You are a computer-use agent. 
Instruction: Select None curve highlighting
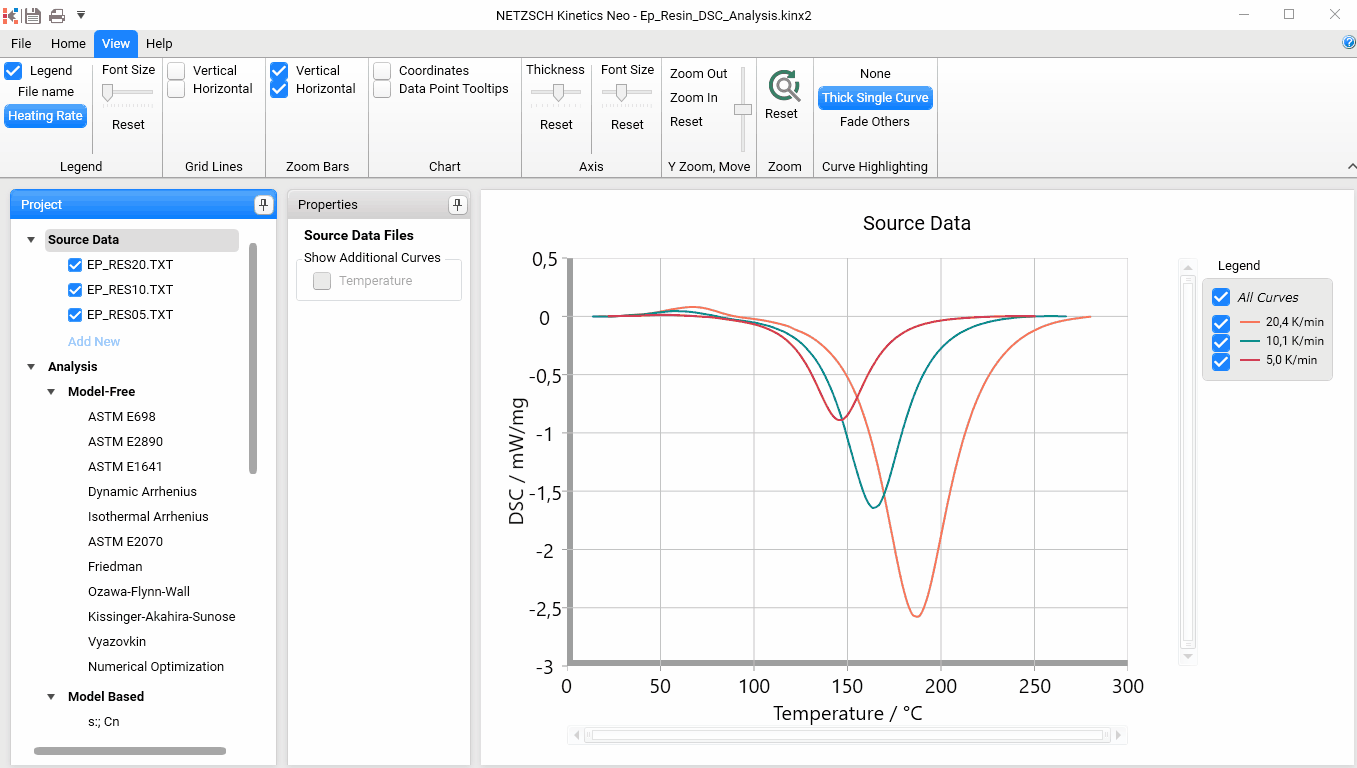coord(875,74)
